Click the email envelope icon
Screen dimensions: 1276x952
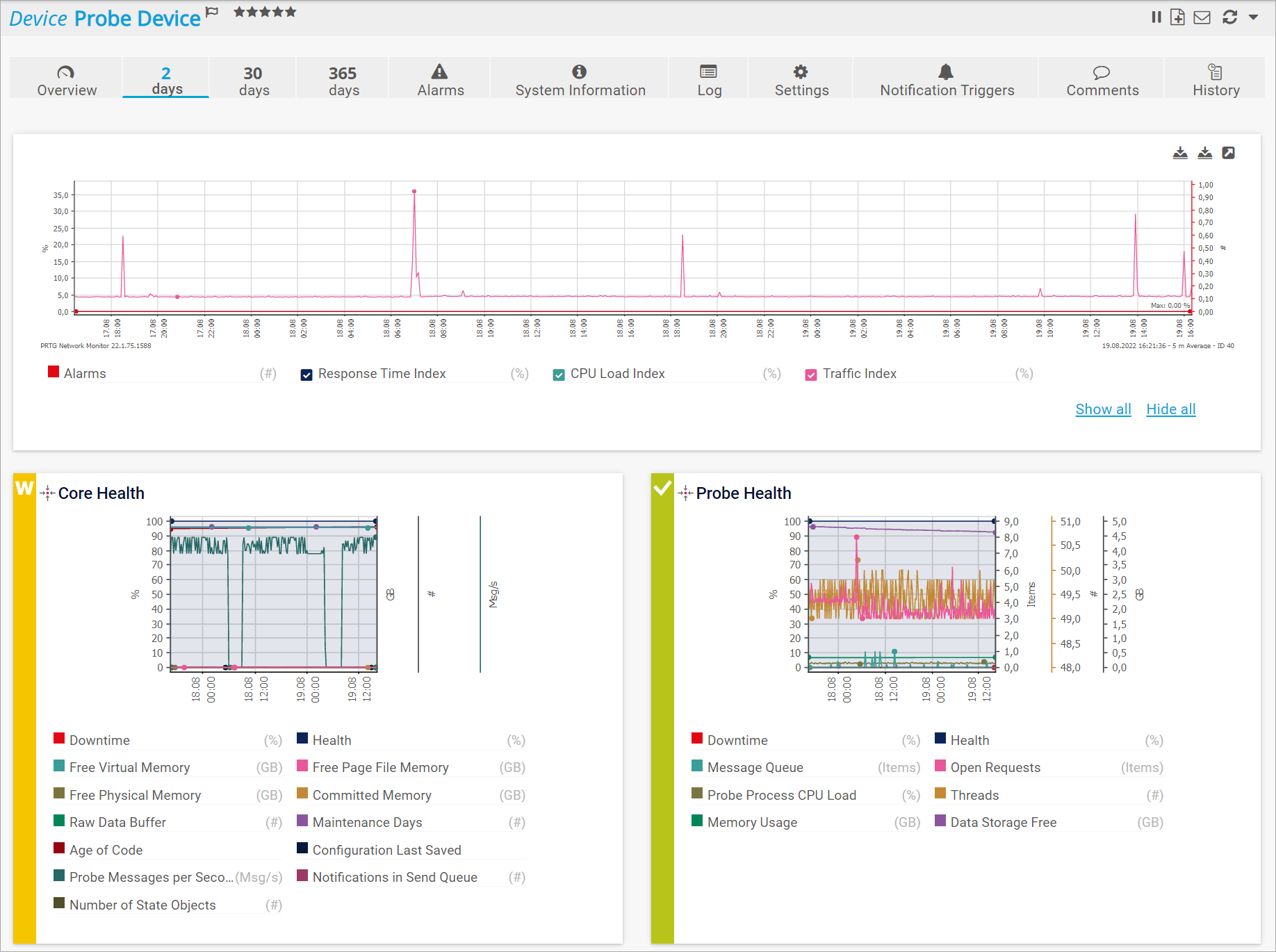click(1202, 17)
